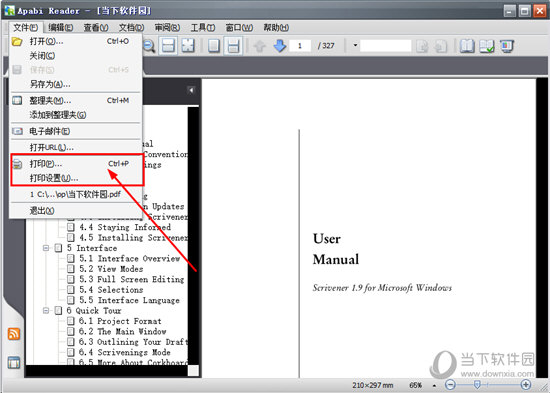550x393 pixels.
Task: Open bookmark 5.3 Full Screen Editing
Action: click(x=132, y=279)
